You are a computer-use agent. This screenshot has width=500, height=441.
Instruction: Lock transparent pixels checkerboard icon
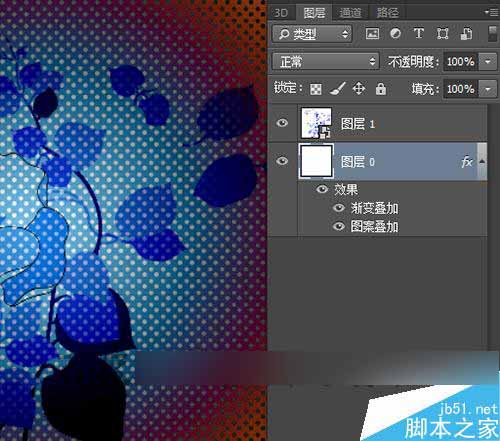[316, 89]
